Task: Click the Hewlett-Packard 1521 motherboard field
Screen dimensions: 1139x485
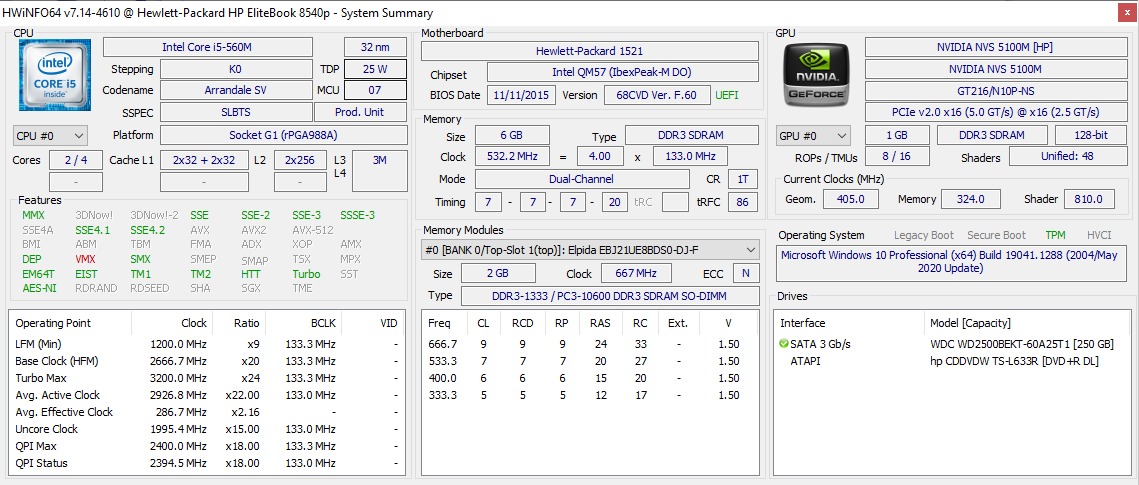Action: 590,51
